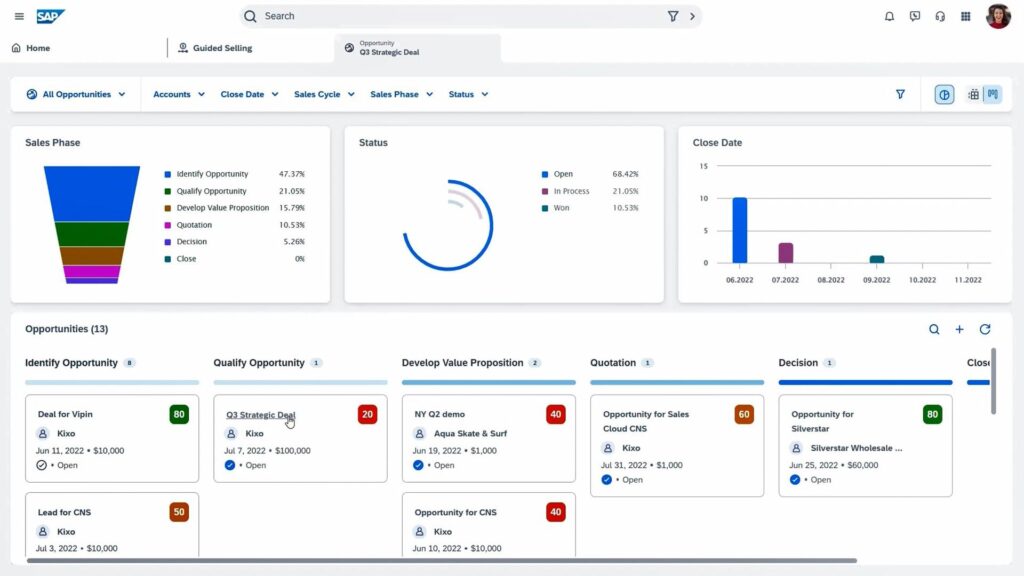The width and height of the screenshot is (1024, 576).
Task: Click the headset support icon
Action: click(941, 16)
